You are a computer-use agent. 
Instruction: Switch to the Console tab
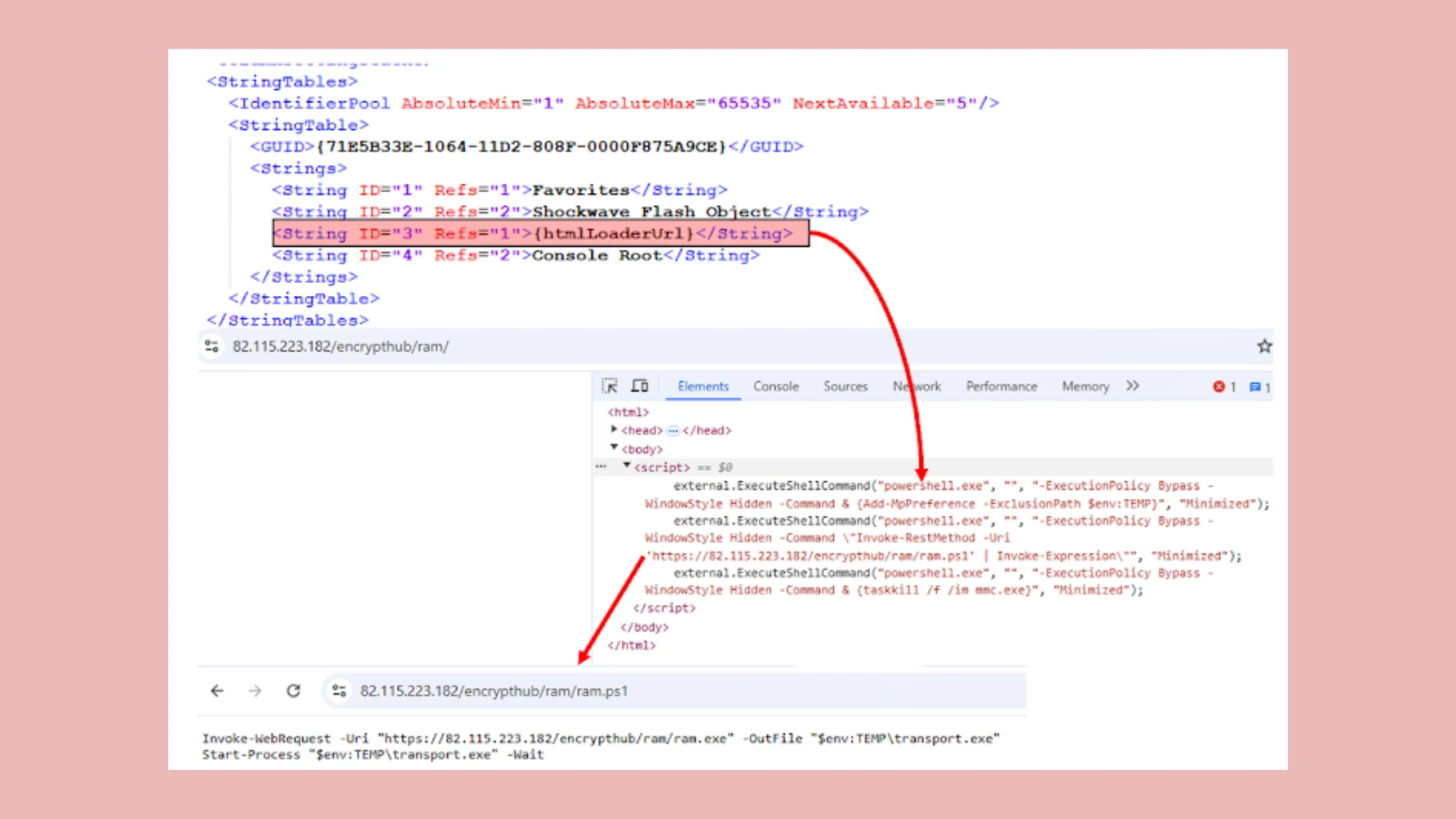pyautogui.click(x=776, y=387)
